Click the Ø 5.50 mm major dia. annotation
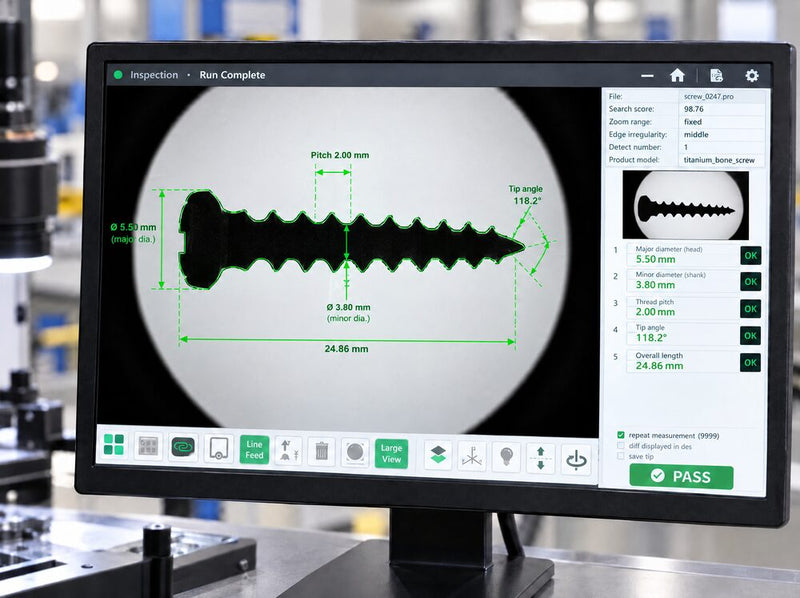The height and width of the screenshot is (598, 800). tap(133, 233)
